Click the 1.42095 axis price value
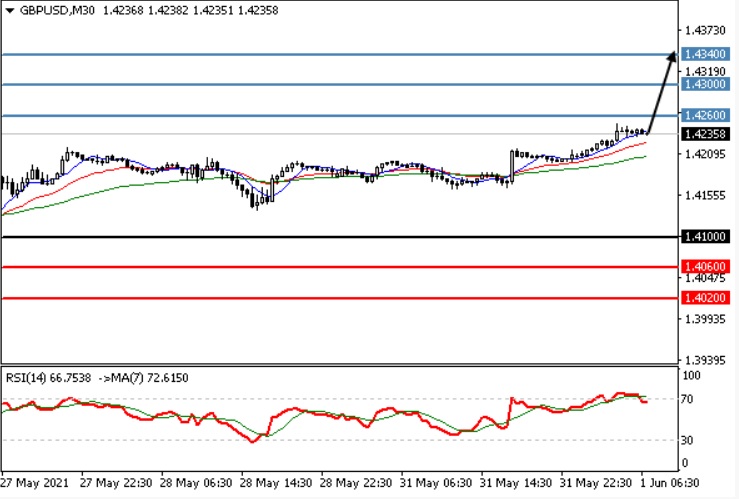The height and width of the screenshot is (499, 739). (x=705, y=154)
